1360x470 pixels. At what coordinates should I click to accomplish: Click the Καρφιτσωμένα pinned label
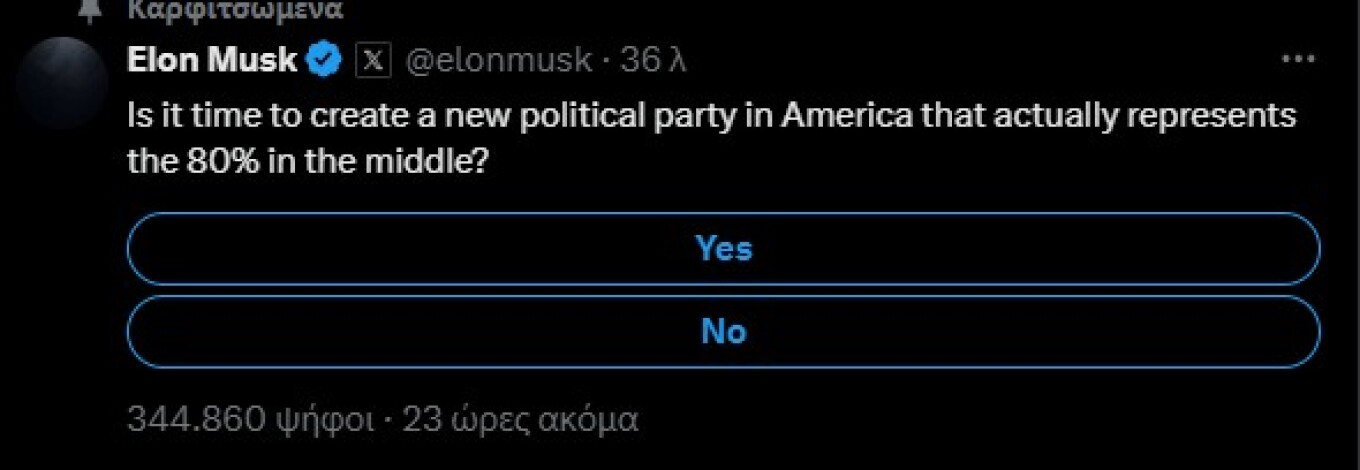point(236,10)
